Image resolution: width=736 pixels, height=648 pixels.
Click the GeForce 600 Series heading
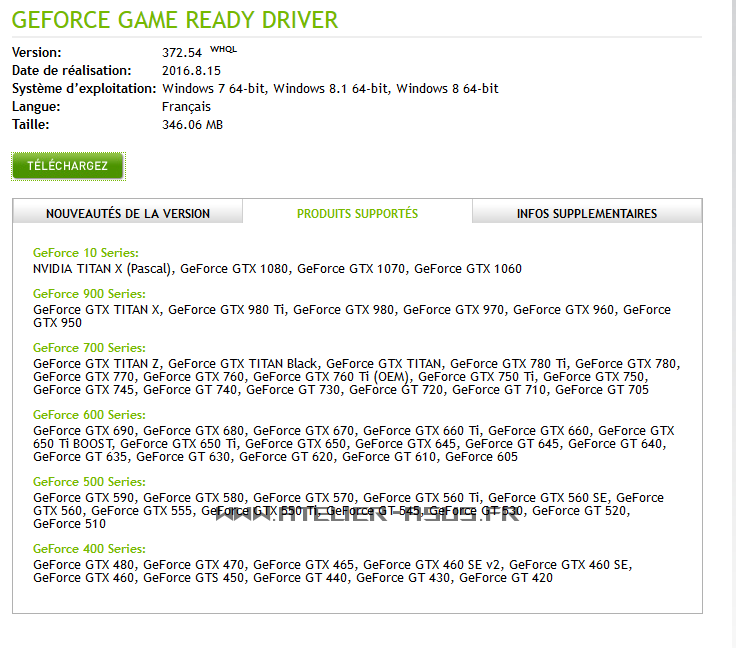point(89,415)
